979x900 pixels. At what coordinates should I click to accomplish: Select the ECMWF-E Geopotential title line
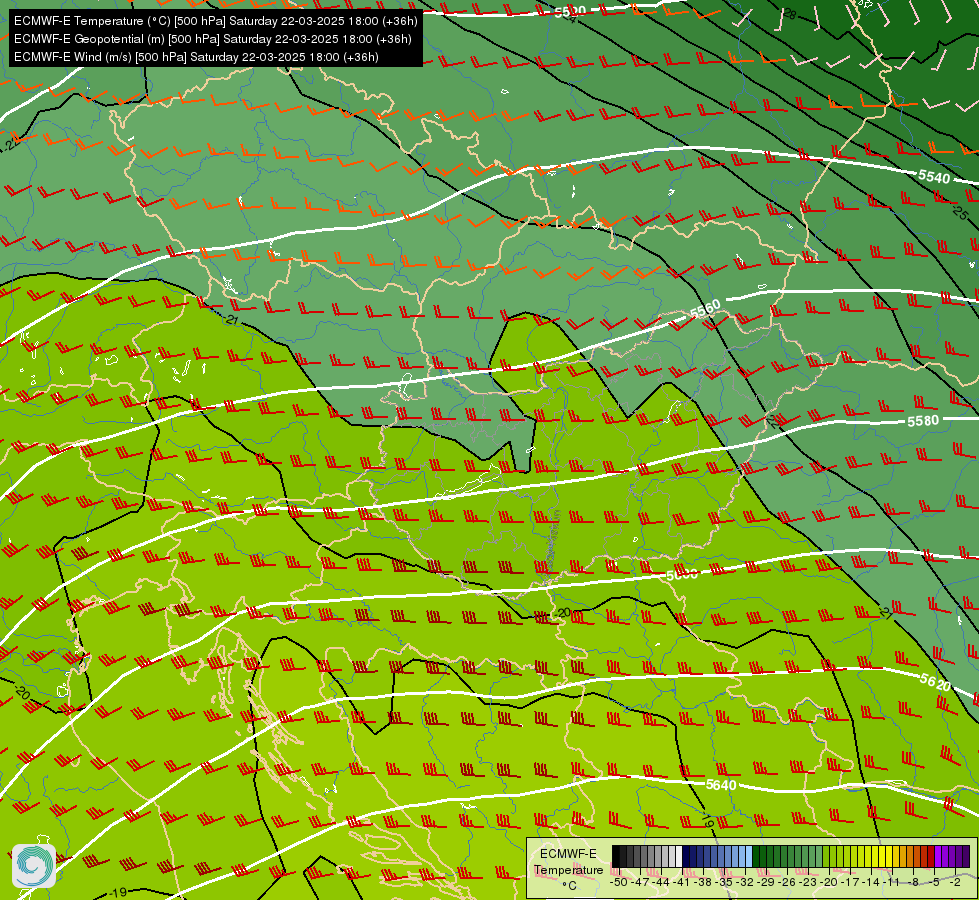(212, 39)
